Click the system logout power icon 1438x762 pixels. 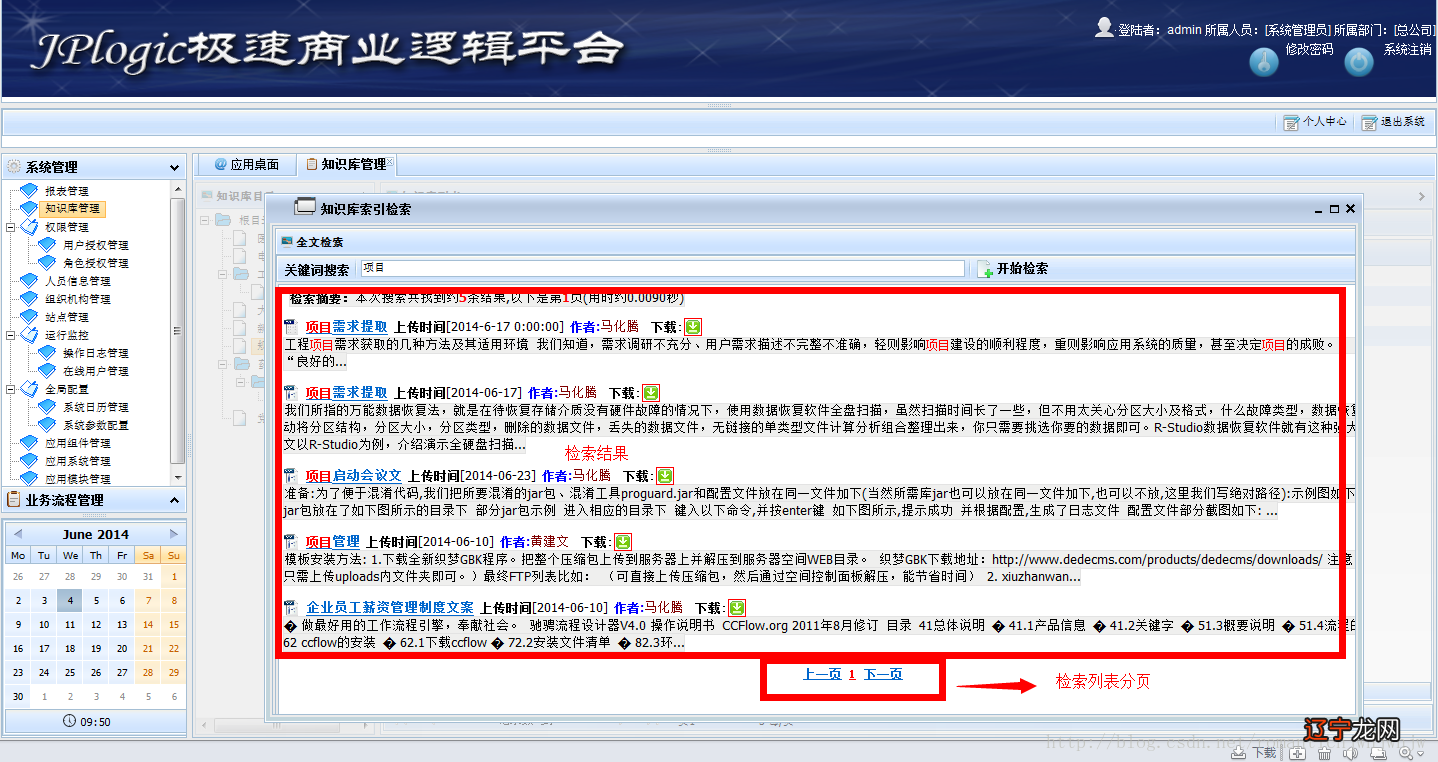1358,63
